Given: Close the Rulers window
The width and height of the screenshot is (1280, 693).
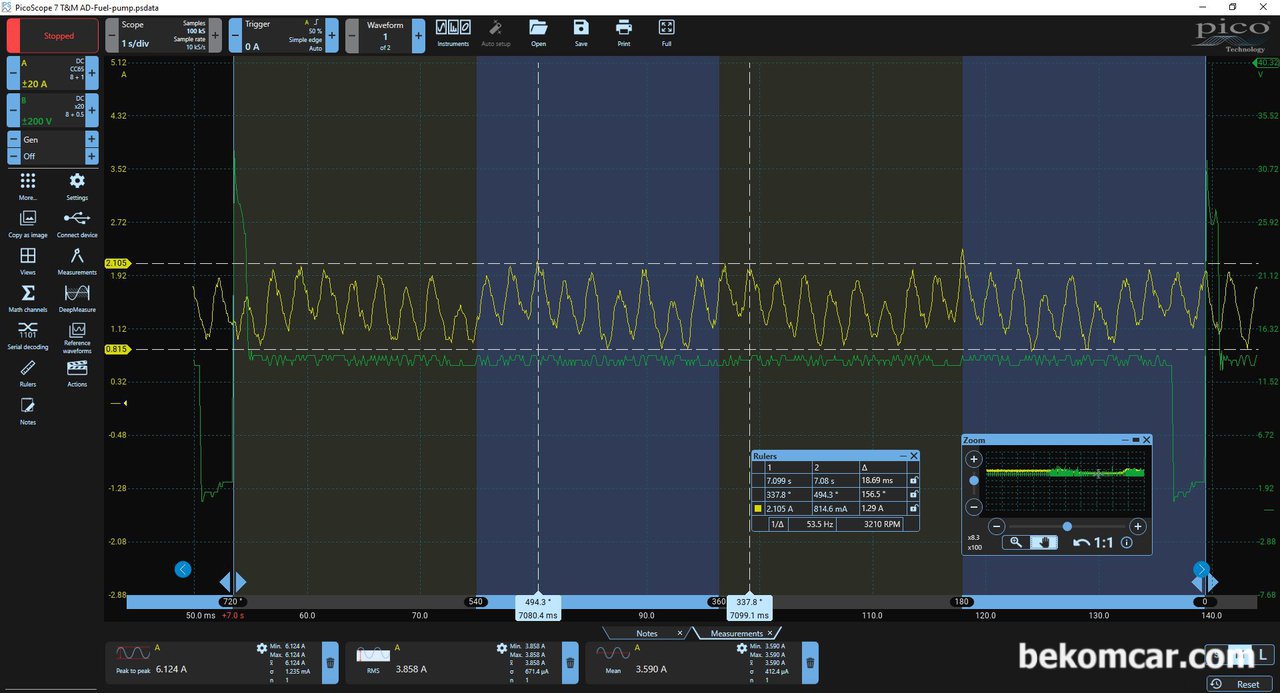Looking at the screenshot, I should tap(913, 456).
